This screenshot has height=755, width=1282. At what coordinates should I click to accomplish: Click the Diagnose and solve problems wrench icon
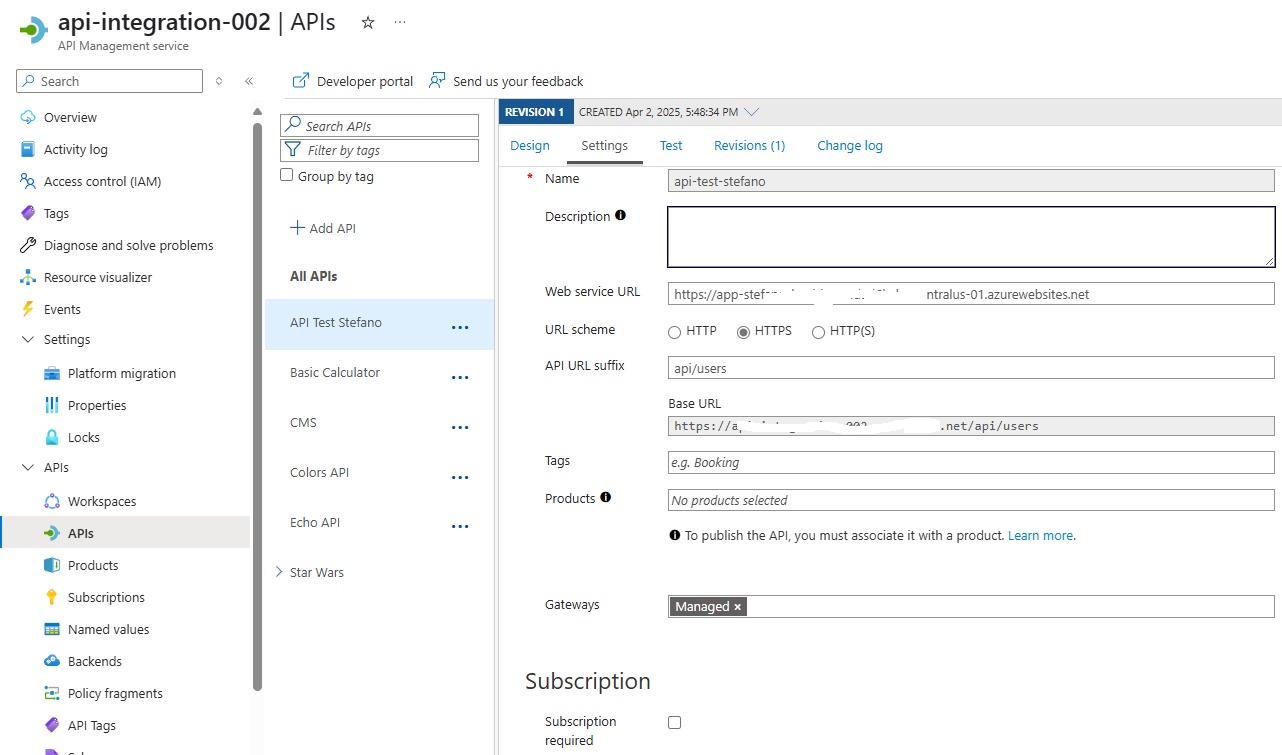point(28,245)
